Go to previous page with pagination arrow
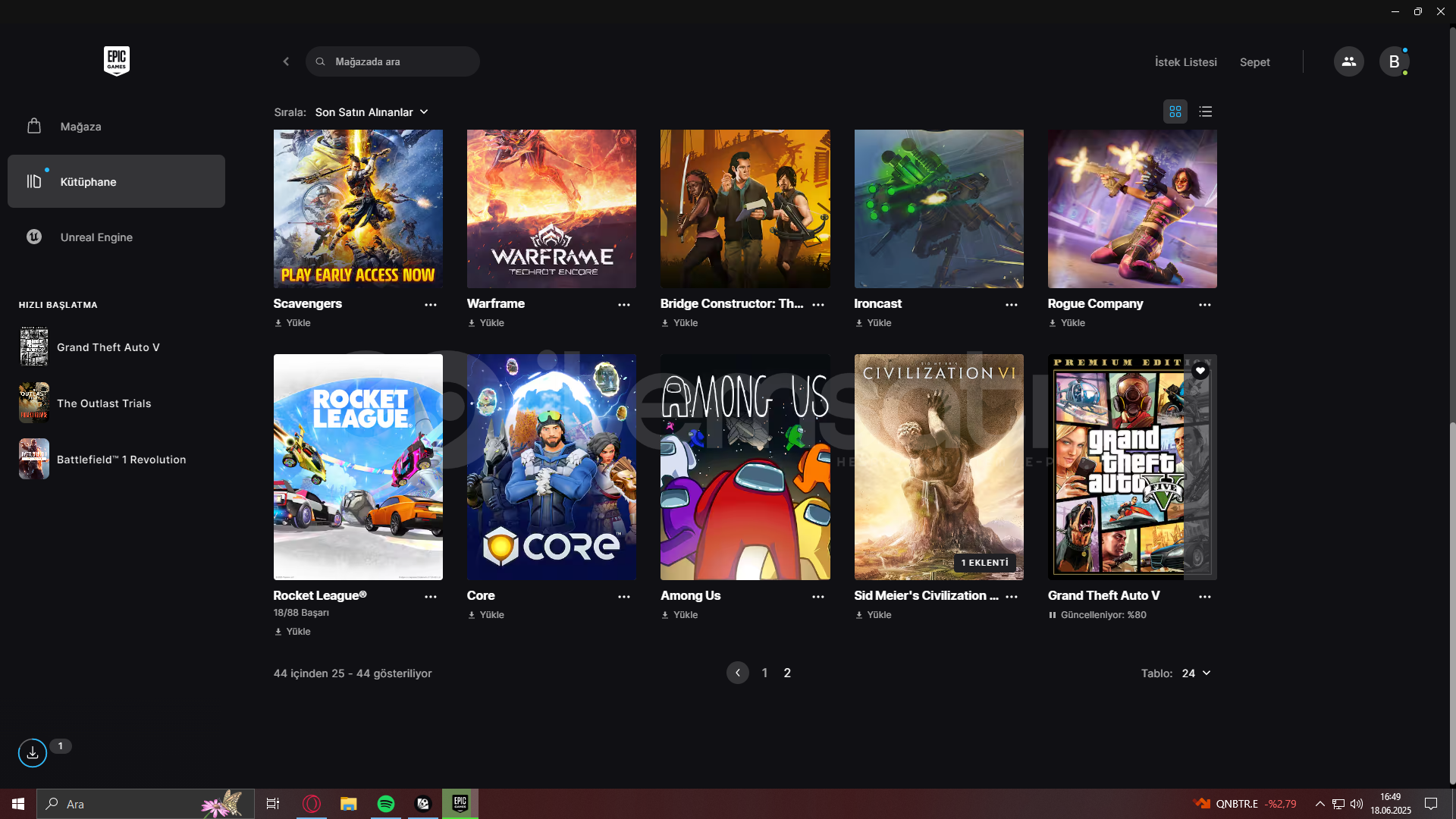Image resolution: width=1456 pixels, height=819 pixels. point(737,673)
